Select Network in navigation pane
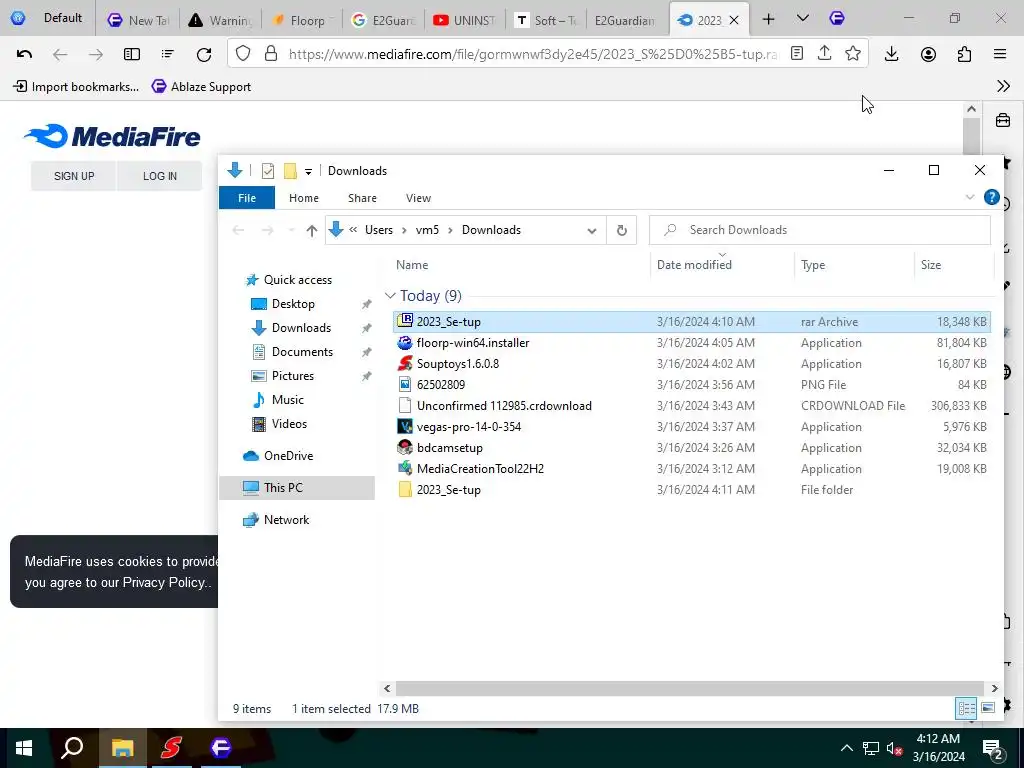1024x768 pixels. (x=276, y=520)
